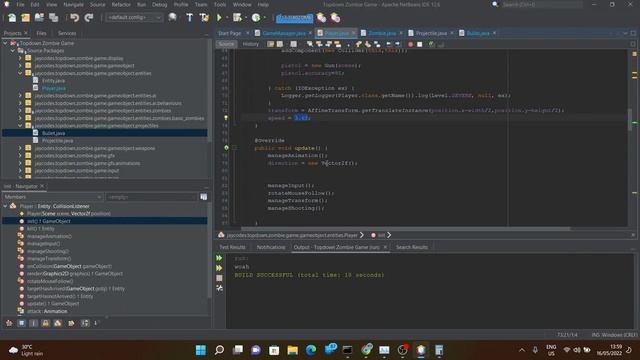Click the init breadcrumb below the editor
The width and height of the screenshot is (640, 360).
coord(381,235)
